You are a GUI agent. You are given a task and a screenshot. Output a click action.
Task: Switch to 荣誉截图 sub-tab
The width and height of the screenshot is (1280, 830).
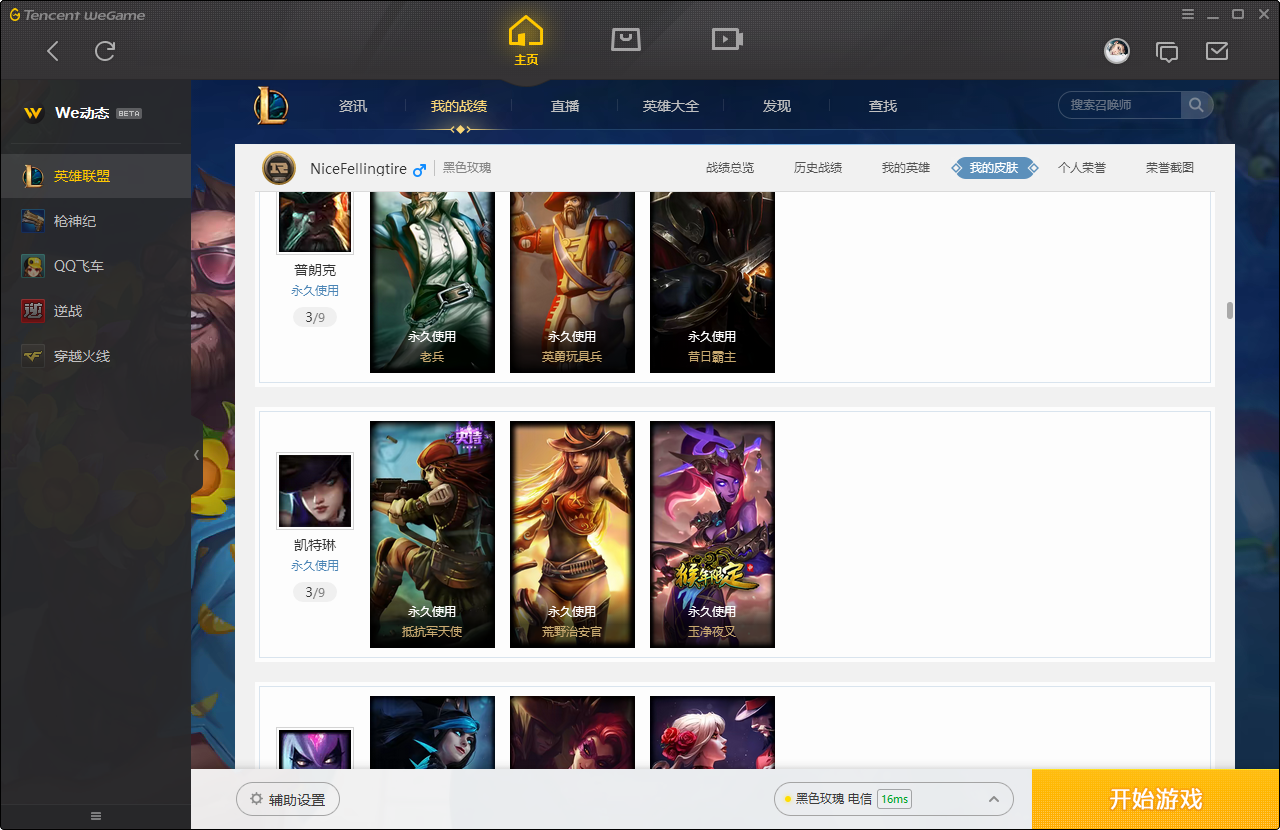(1170, 168)
